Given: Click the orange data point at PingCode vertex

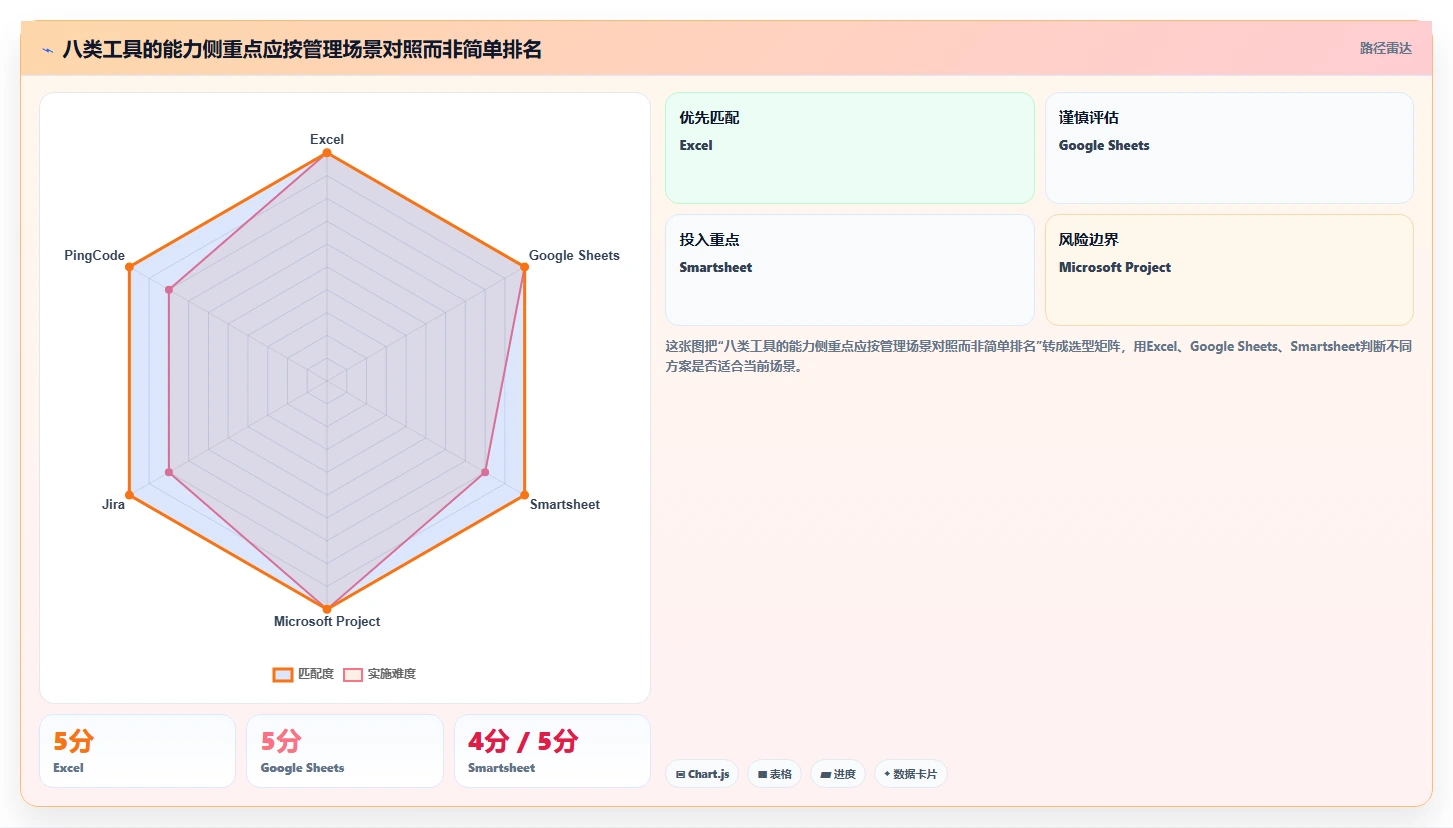Looking at the screenshot, I should (129, 267).
